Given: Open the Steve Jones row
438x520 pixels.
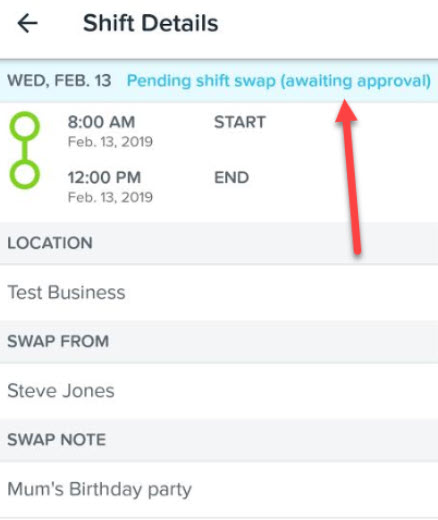Looking at the screenshot, I should [x=219, y=391].
